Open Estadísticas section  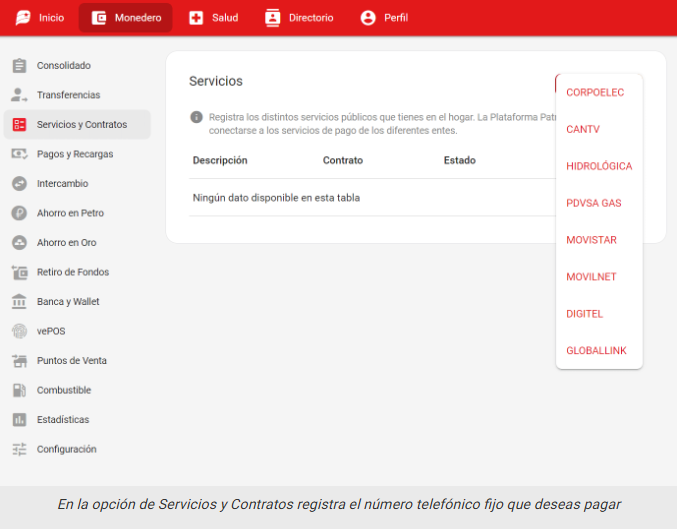(77, 420)
